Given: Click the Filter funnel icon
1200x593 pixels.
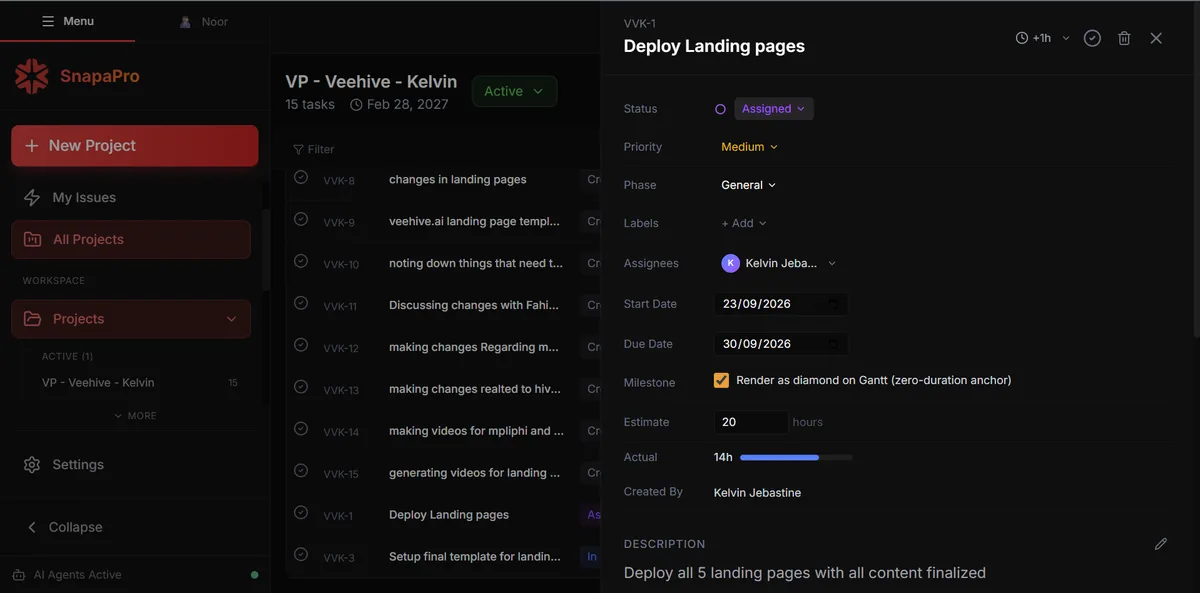Looking at the screenshot, I should pos(298,149).
